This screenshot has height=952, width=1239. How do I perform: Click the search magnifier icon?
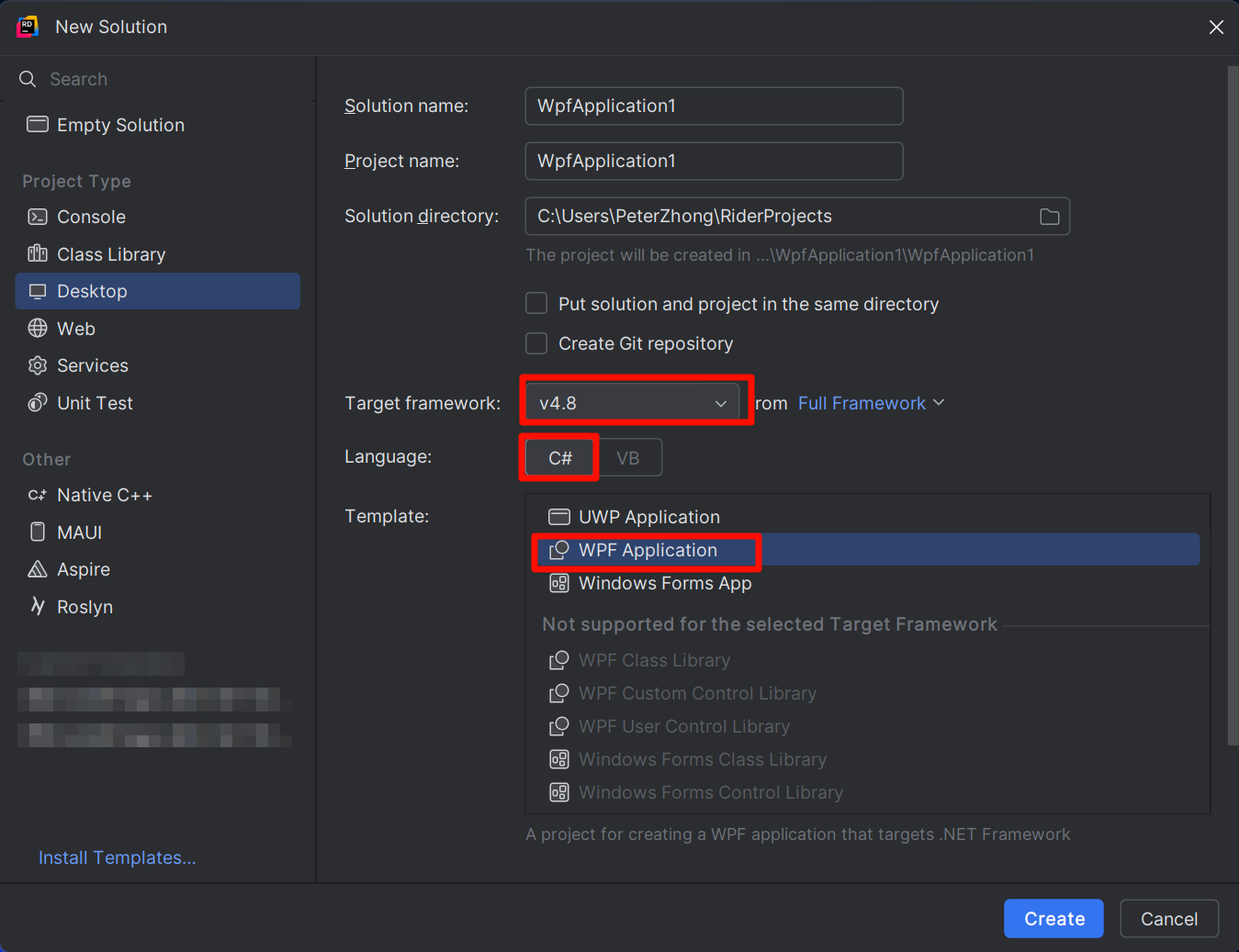click(28, 79)
